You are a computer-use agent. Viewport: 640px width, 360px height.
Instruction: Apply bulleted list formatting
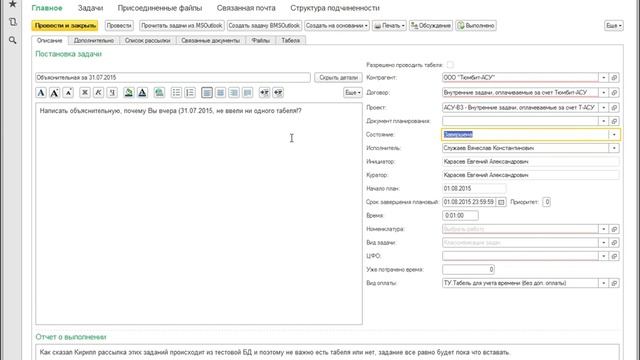(x=176, y=93)
